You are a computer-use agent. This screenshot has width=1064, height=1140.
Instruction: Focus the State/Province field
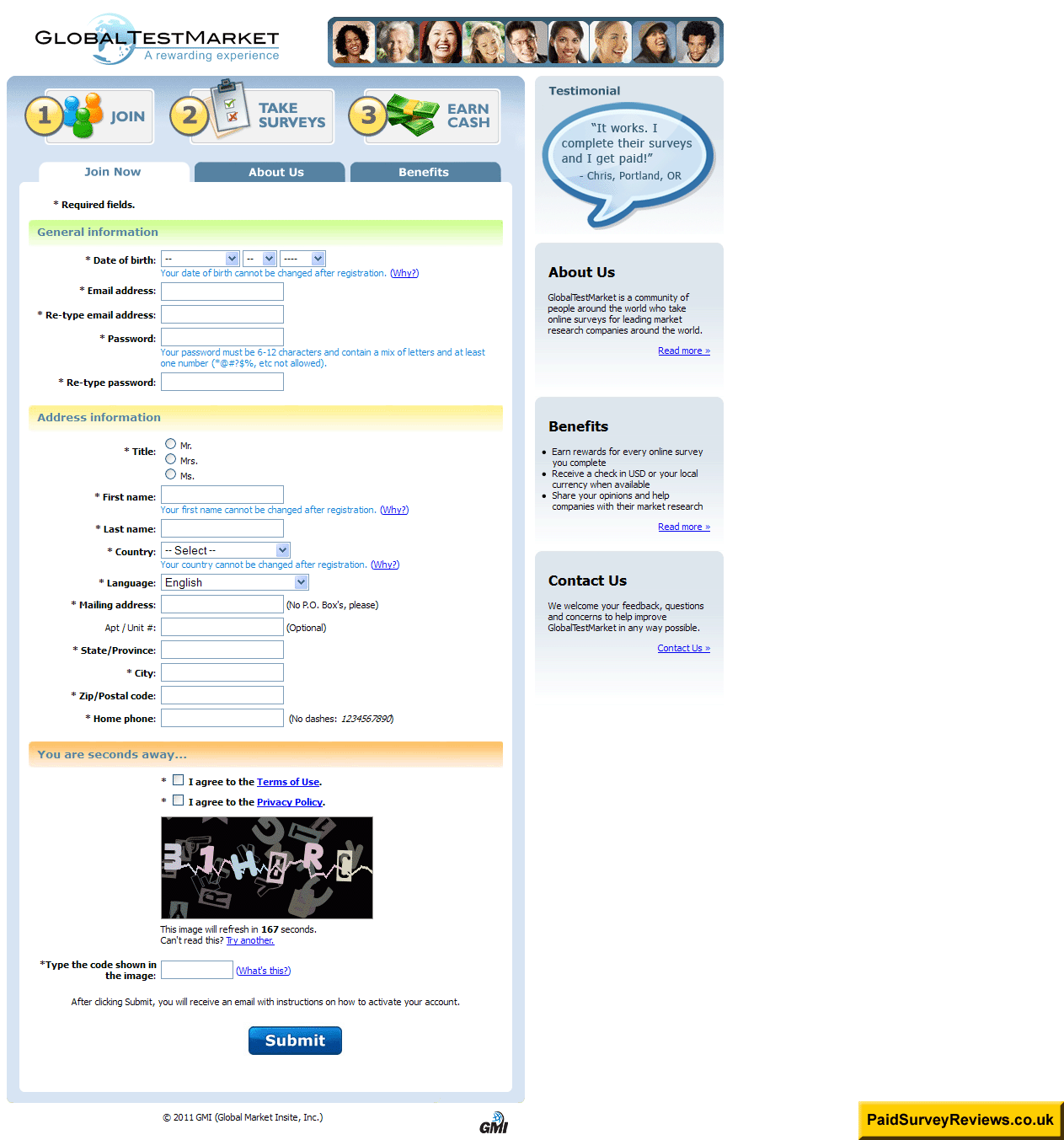tap(222, 650)
